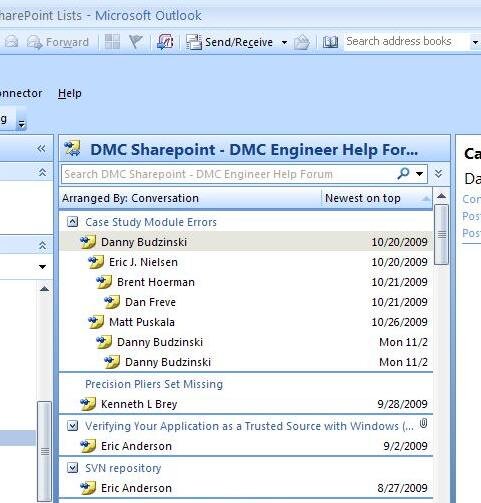
Task: Select the Matt Puskala post
Action: (x=246, y=322)
